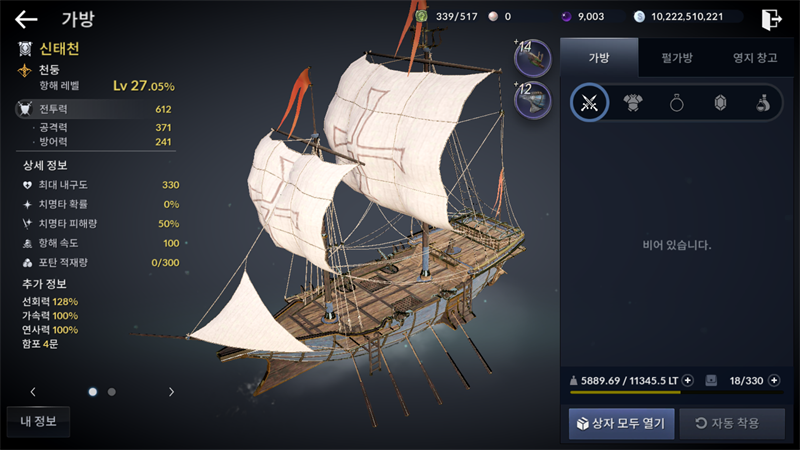This screenshot has width=800, height=450.
Task: Select the armor filter icon
Action: (633, 103)
